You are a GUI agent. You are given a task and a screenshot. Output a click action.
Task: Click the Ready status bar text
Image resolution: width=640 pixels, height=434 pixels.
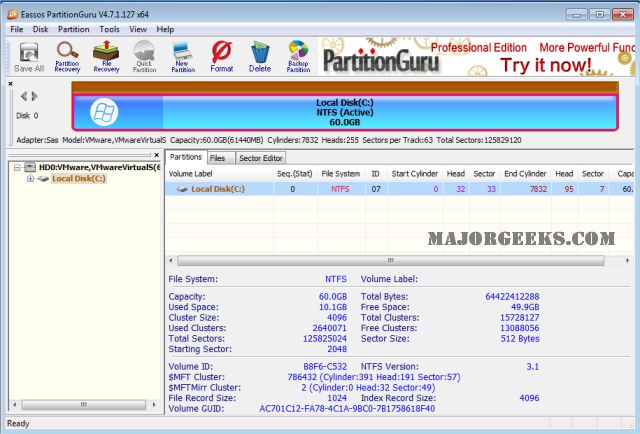(18, 424)
